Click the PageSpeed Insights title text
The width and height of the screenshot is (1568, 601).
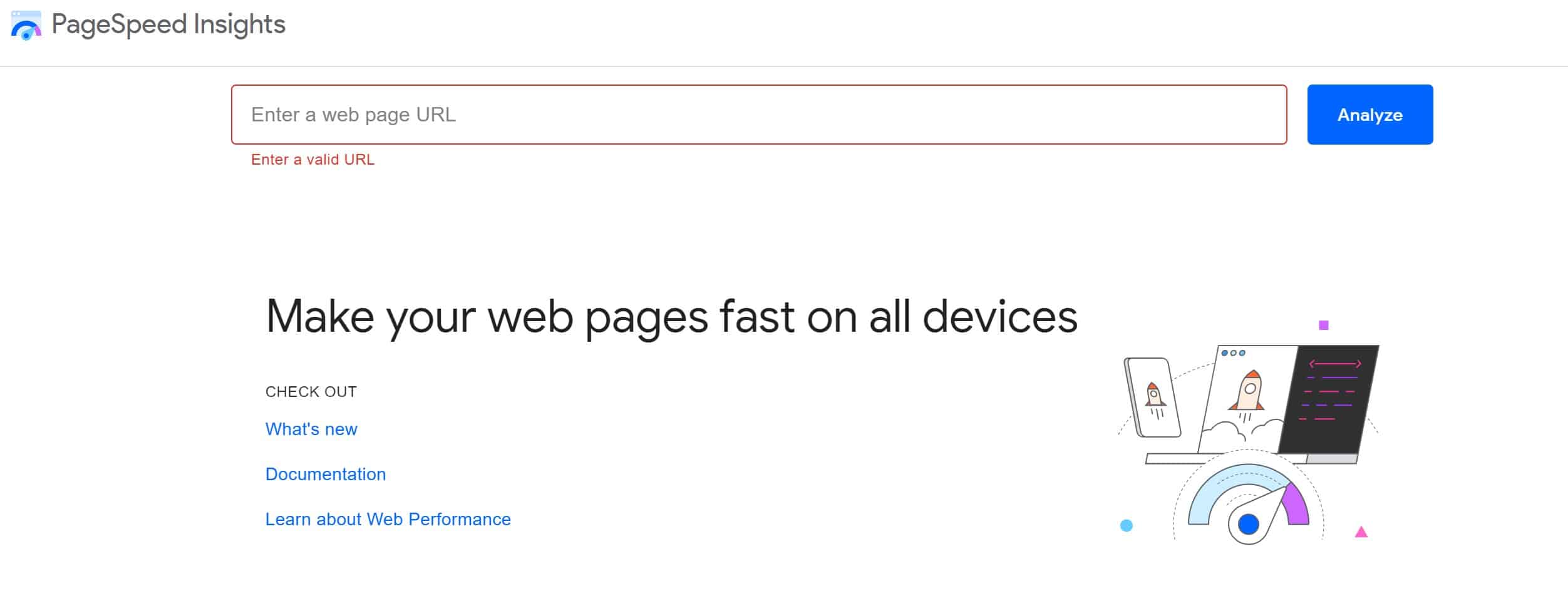[x=168, y=24]
